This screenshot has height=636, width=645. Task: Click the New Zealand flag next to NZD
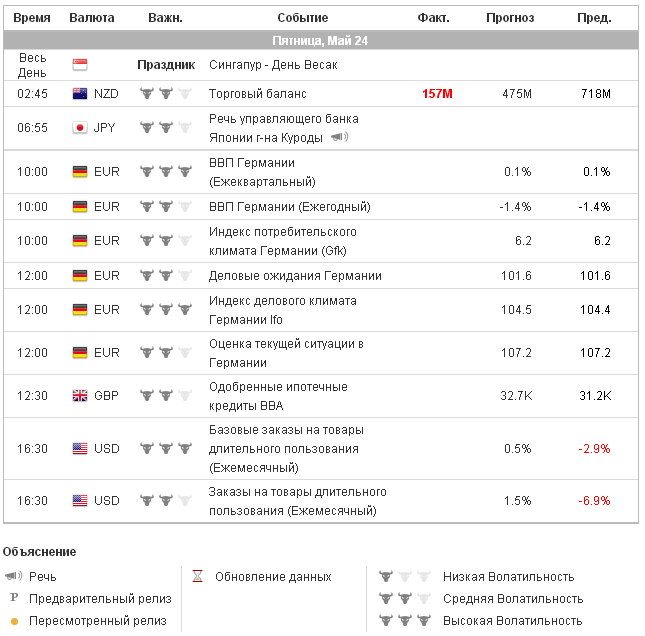(80, 94)
